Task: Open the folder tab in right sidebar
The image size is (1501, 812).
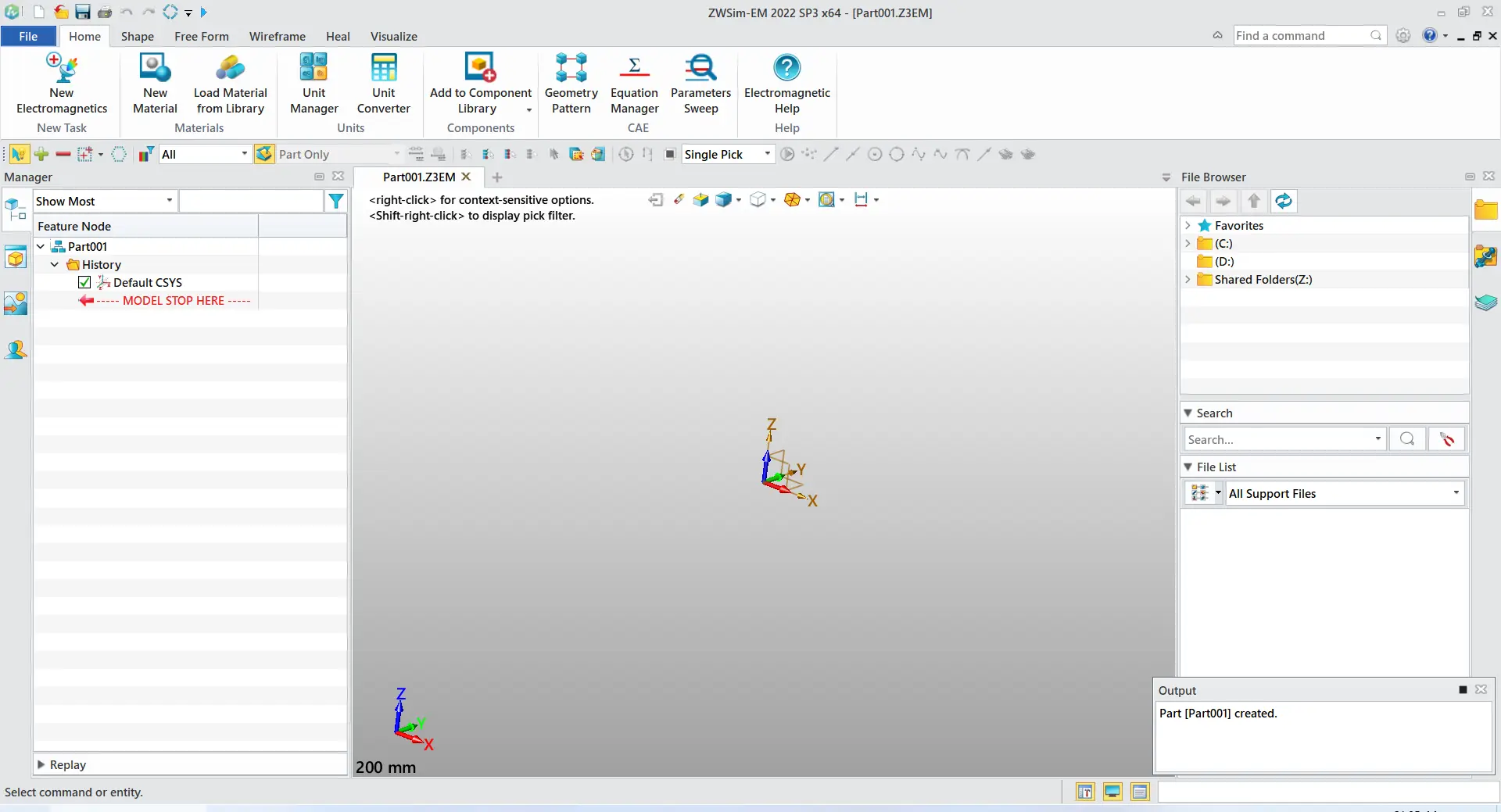Action: [1485, 209]
